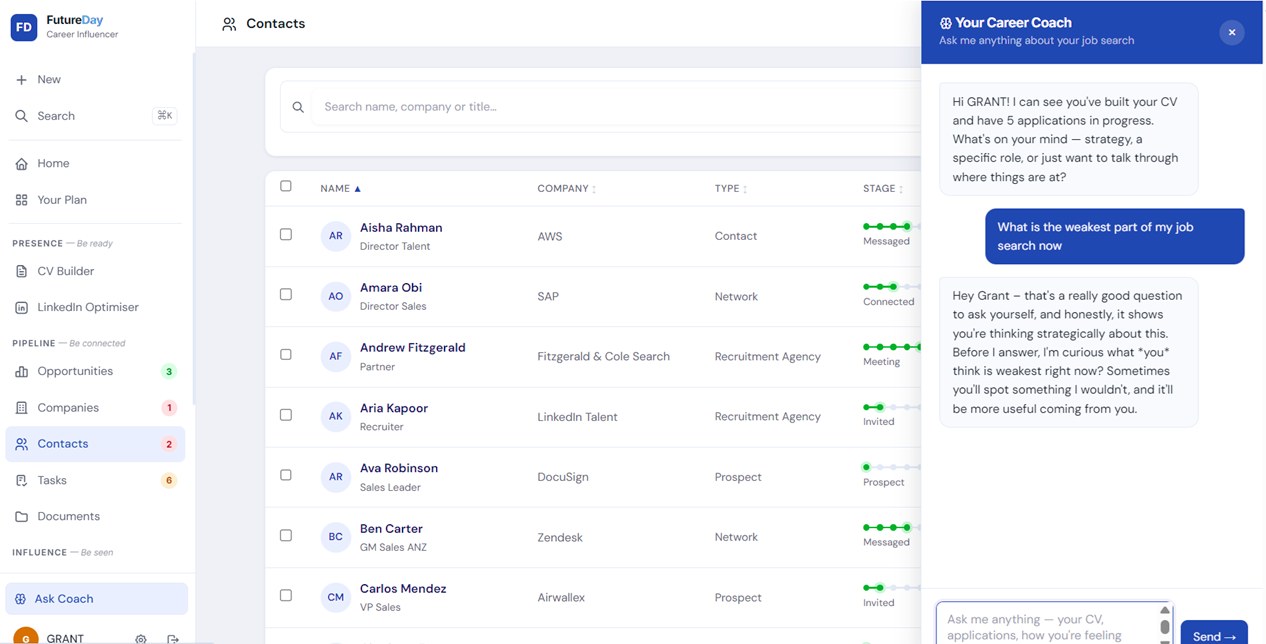Click Ava Robinson's Prospect stage progress dots
1266x644 pixels.
pyautogui.click(x=891, y=467)
